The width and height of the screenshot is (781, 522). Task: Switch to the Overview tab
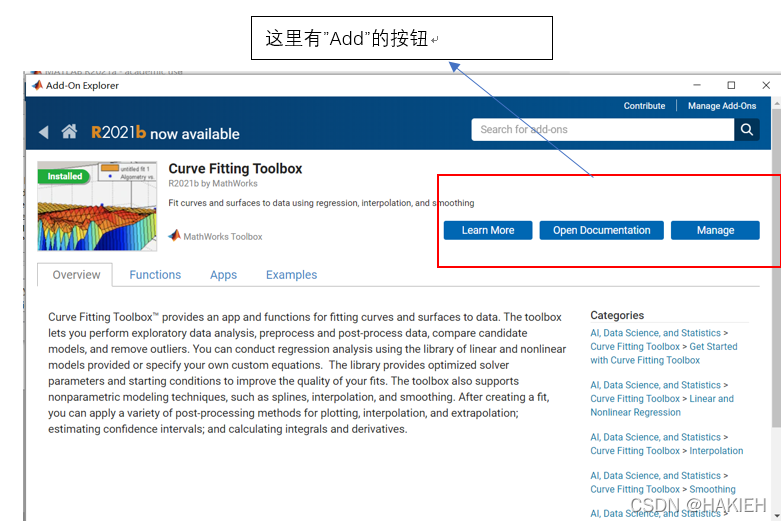pyautogui.click(x=76, y=275)
